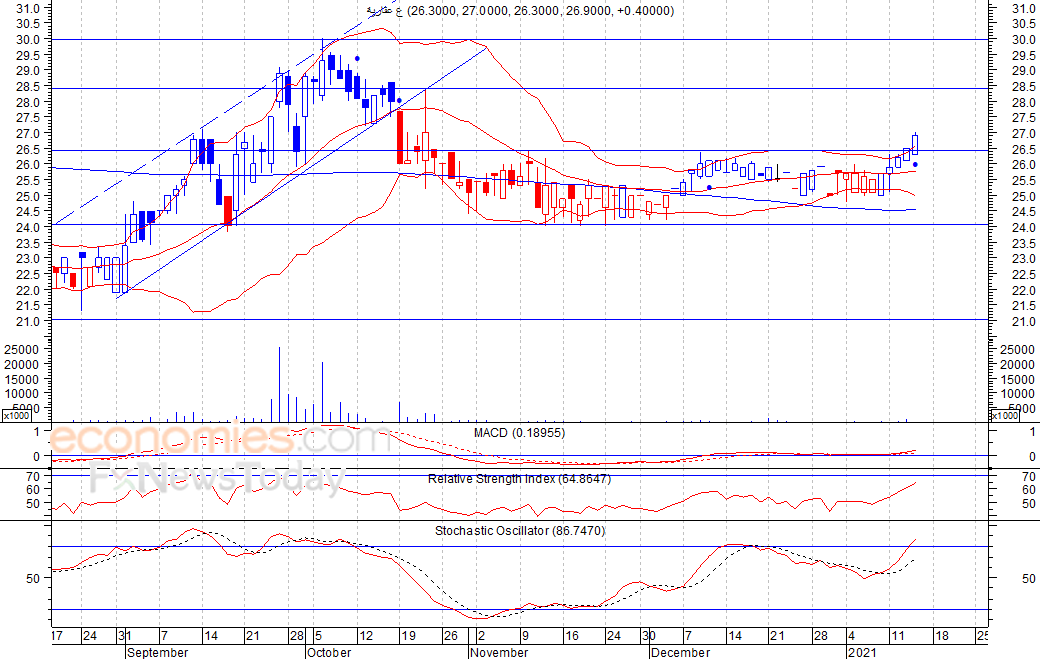This screenshot has height=659, width=1040.
Task: Select the 26 date label on time axis
Action: point(451,636)
